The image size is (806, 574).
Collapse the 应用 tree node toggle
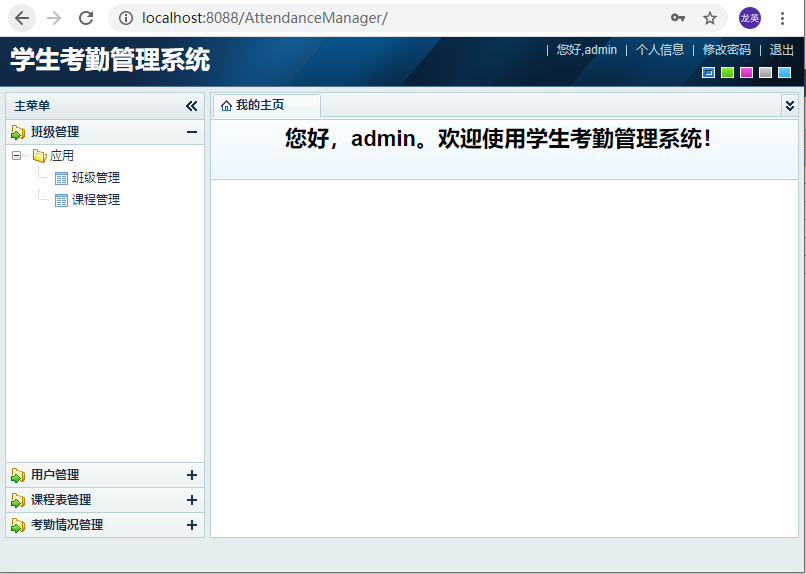pos(16,155)
